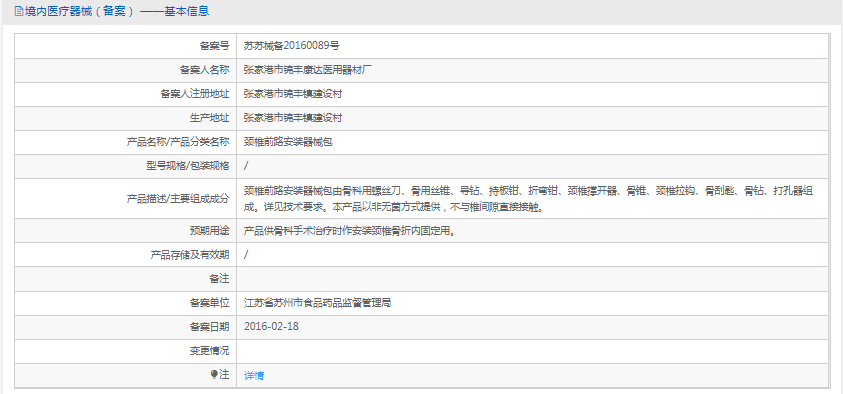Click the 备案号 label cell

214,46
